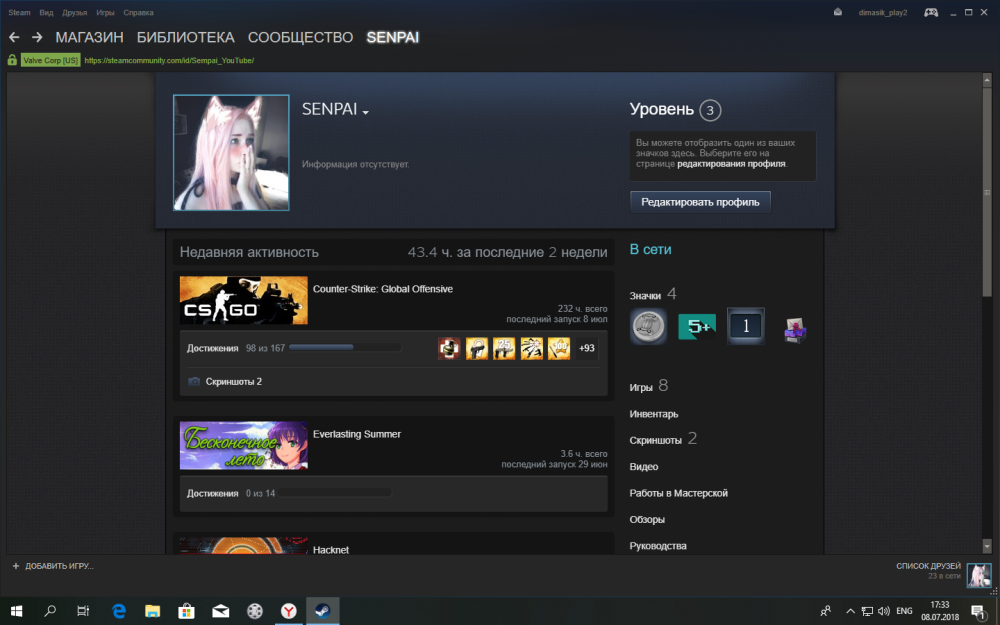Open the film reel app on taskbar
The height and width of the screenshot is (625, 1000).
[254, 611]
